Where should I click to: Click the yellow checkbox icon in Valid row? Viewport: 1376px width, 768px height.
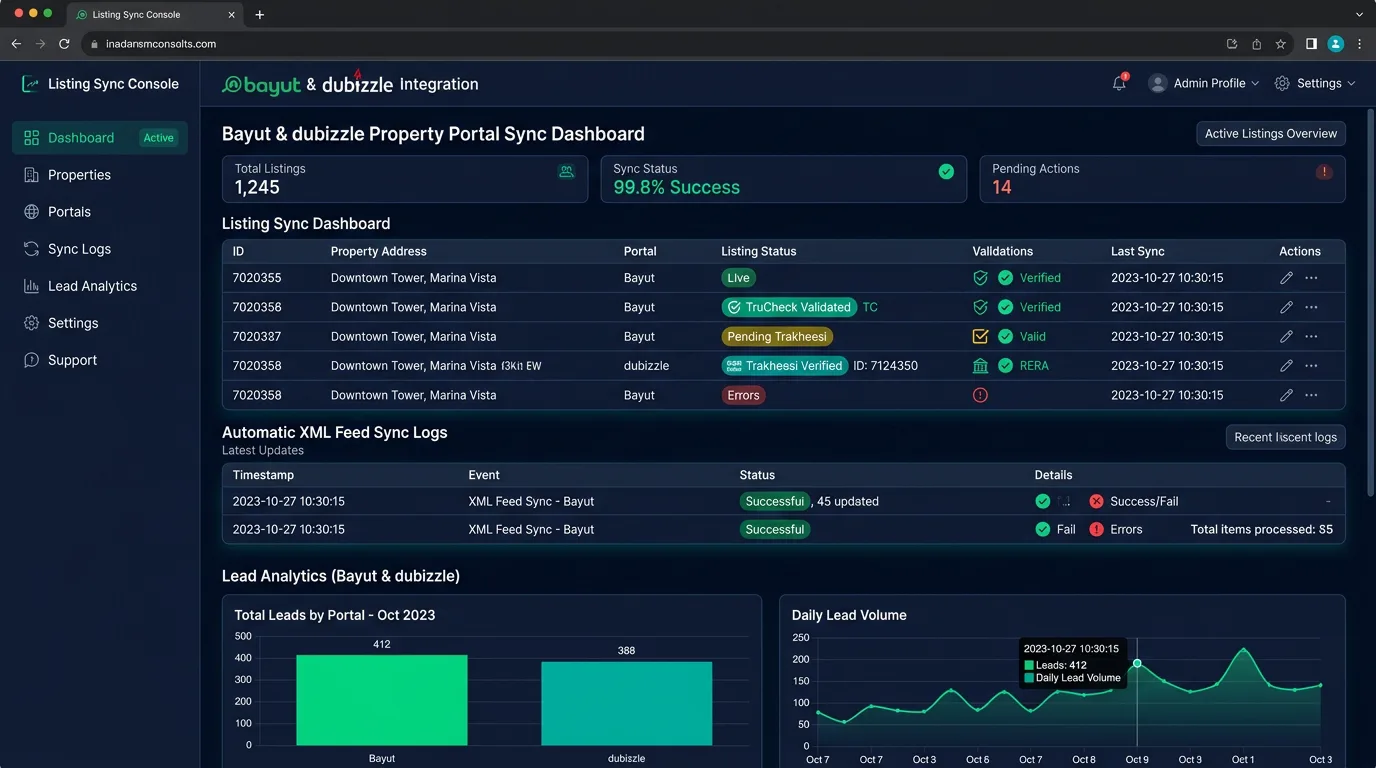coord(980,337)
